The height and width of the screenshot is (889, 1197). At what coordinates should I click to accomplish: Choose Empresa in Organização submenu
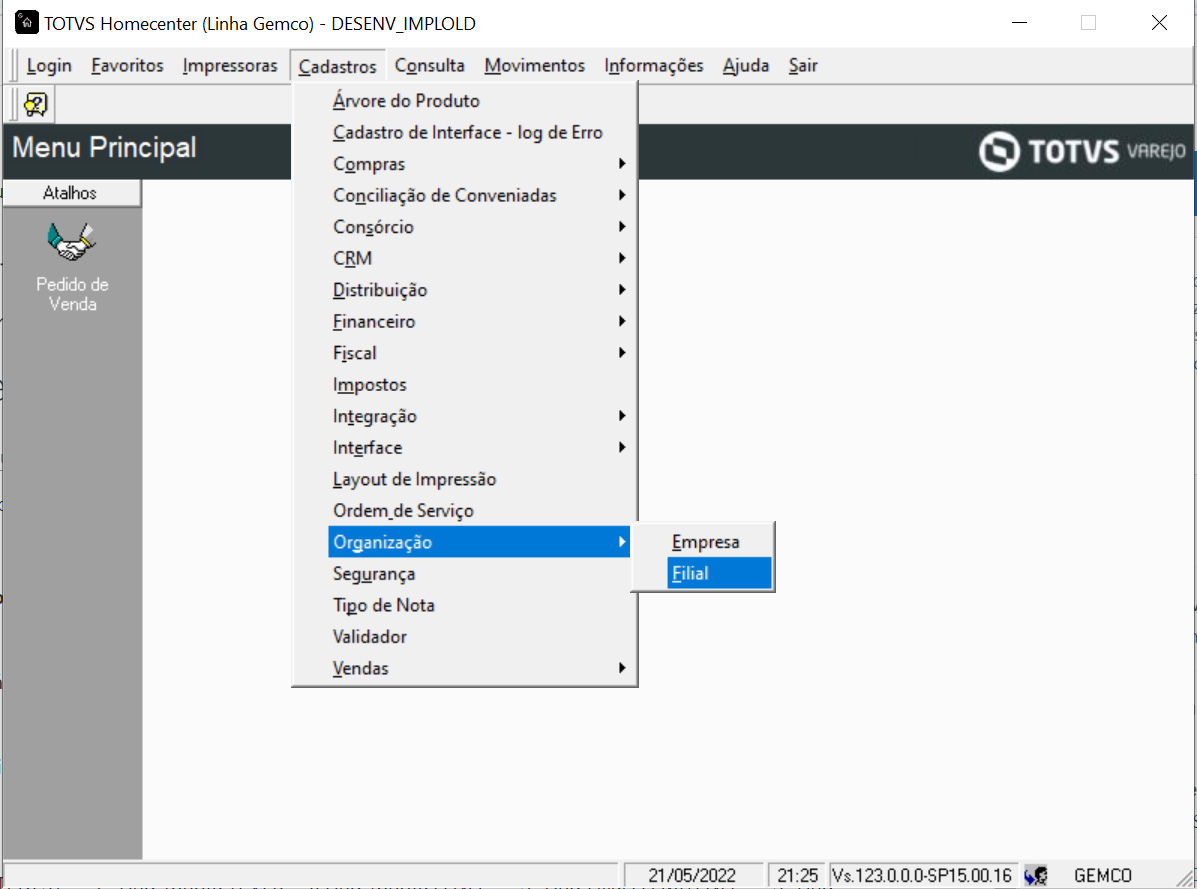pyautogui.click(x=719, y=542)
